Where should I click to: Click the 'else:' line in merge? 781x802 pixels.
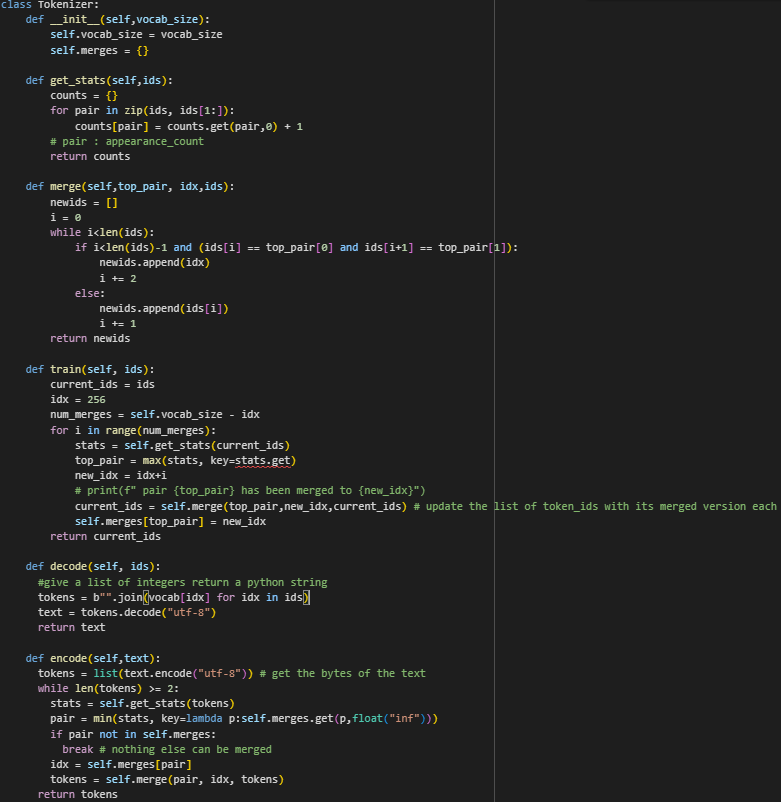[90, 294]
